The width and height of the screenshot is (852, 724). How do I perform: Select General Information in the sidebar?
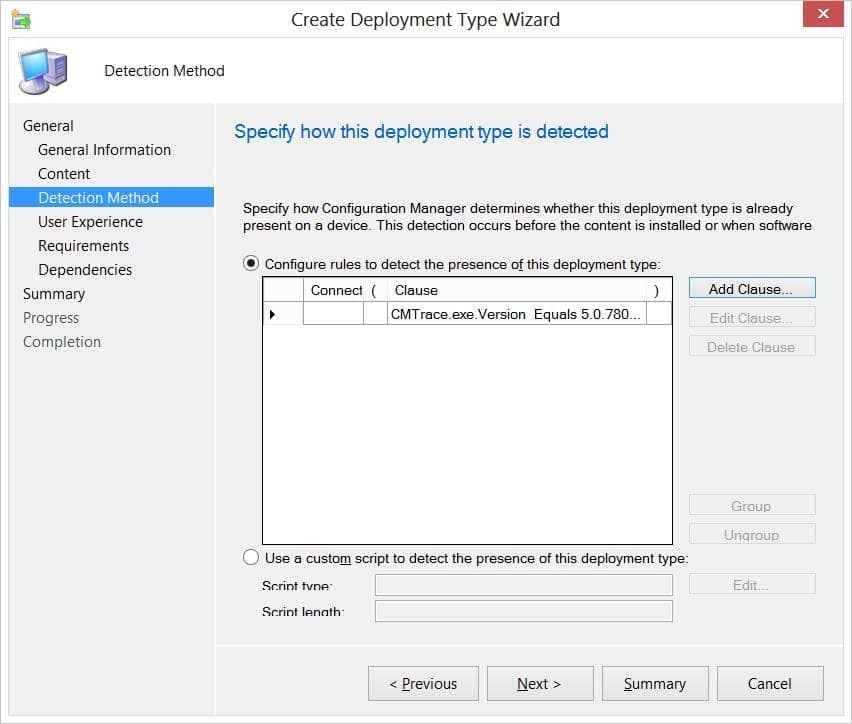[104, 149]
